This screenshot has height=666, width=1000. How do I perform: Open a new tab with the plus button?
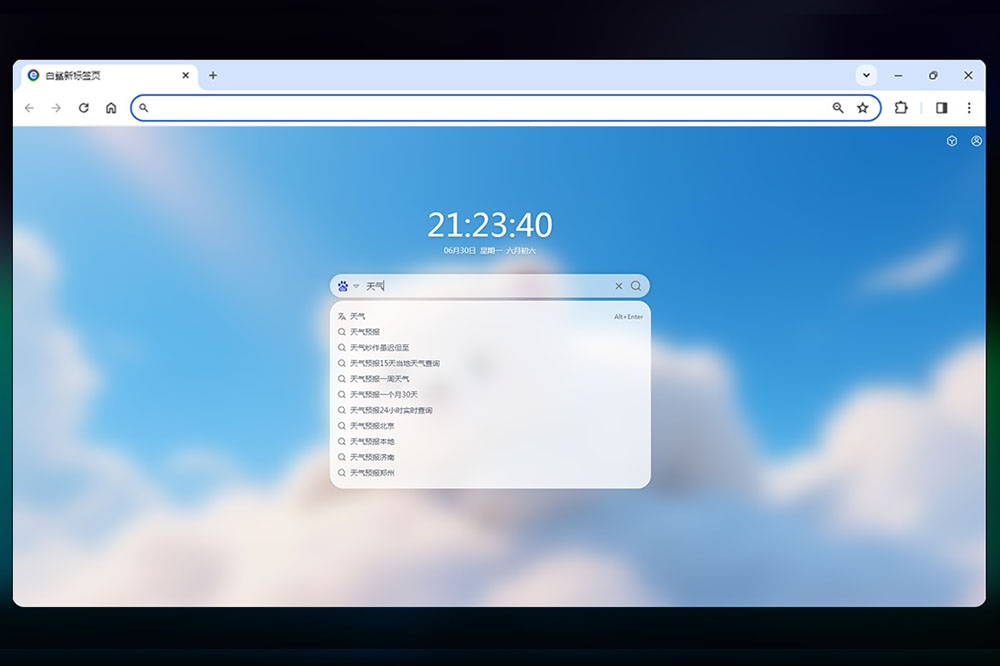click(x=213, y=75)
